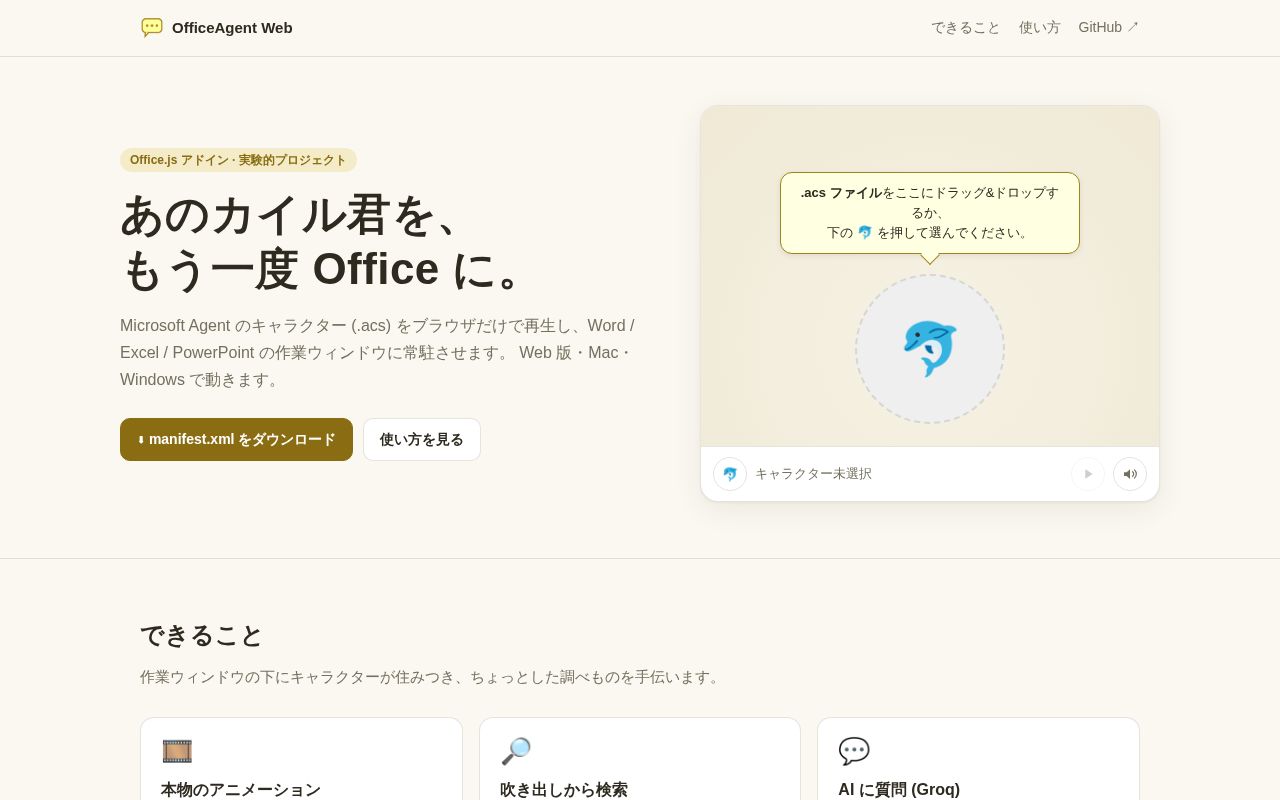The width and height of the screenshot is (1280, 800).
Task: Click the 使い方を見る button
Action: (x=422, y=440)
